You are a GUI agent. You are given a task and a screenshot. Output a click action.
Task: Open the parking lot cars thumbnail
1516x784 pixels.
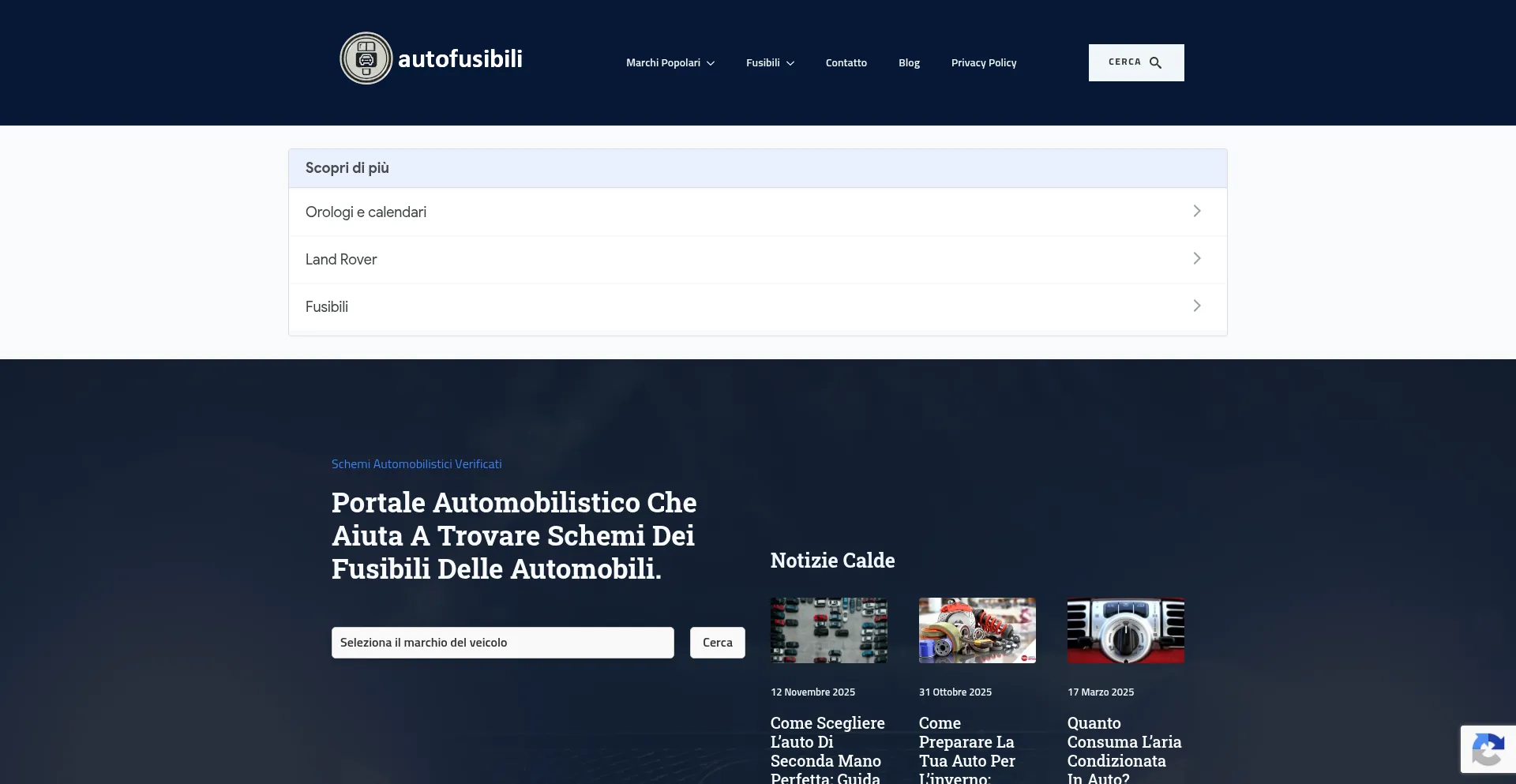click(829, 630)
